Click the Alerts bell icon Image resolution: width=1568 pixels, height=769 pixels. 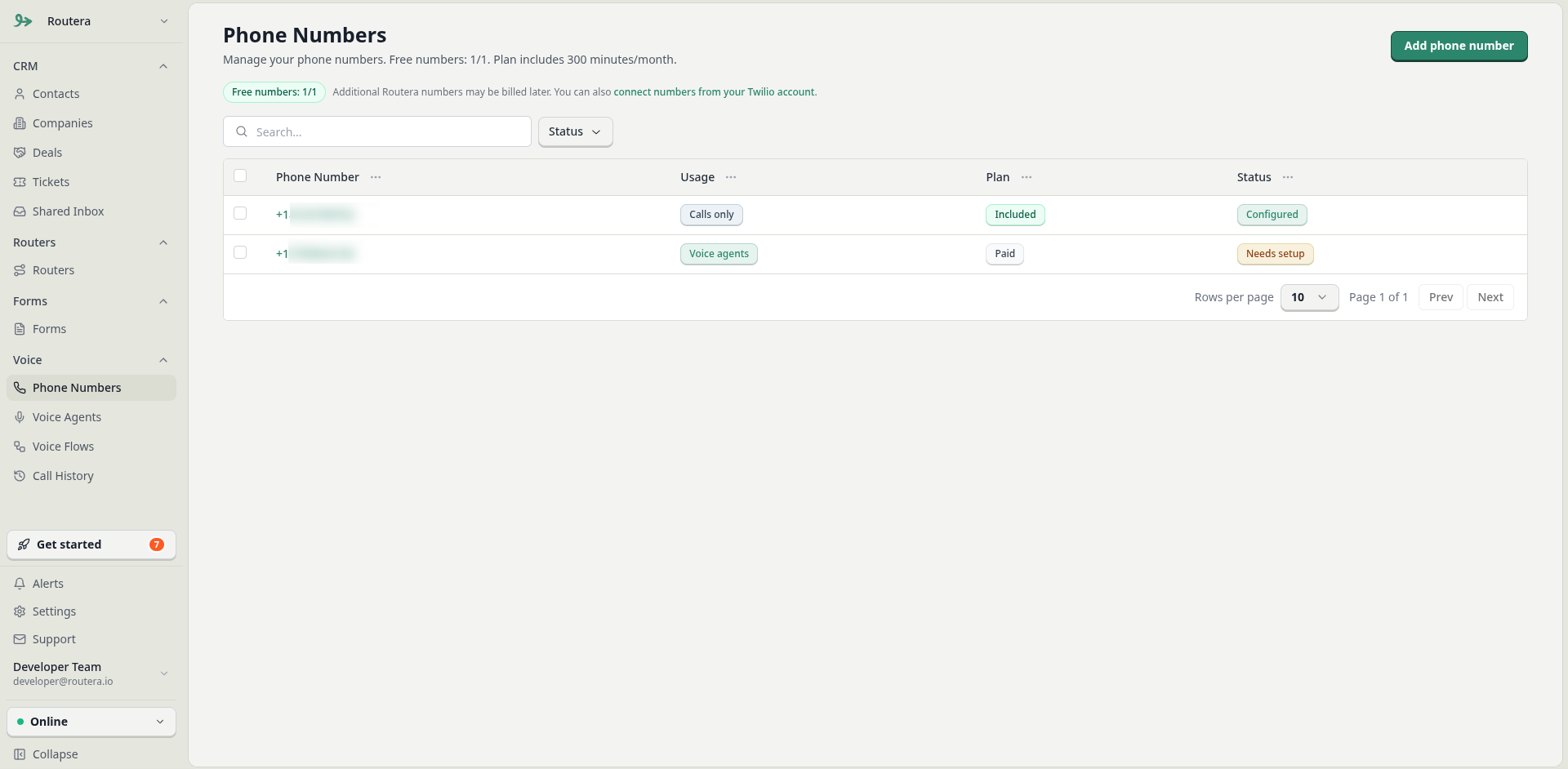coord(20,584)
